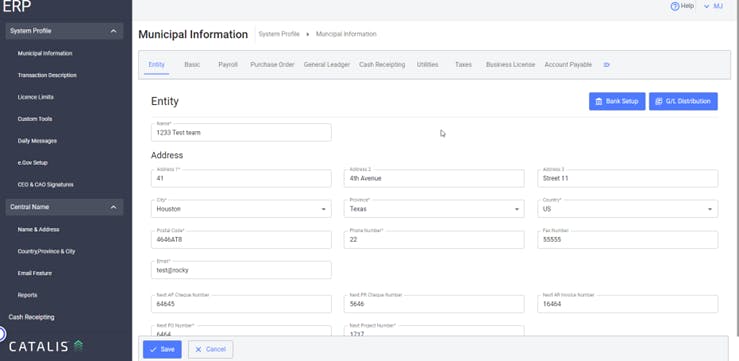739x361 pixels.
Task: Open Custom Tools in sidebar
Action: tap(35, 119)
